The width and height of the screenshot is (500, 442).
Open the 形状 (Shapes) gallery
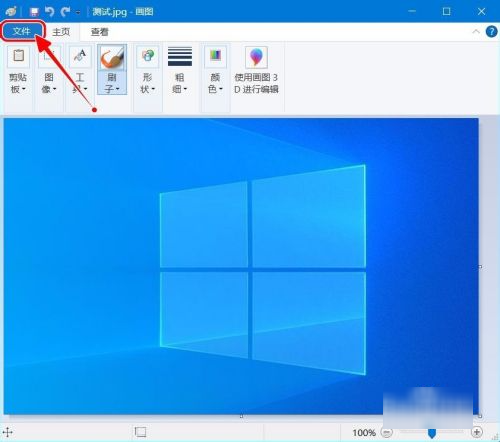[x=148, y=70]
